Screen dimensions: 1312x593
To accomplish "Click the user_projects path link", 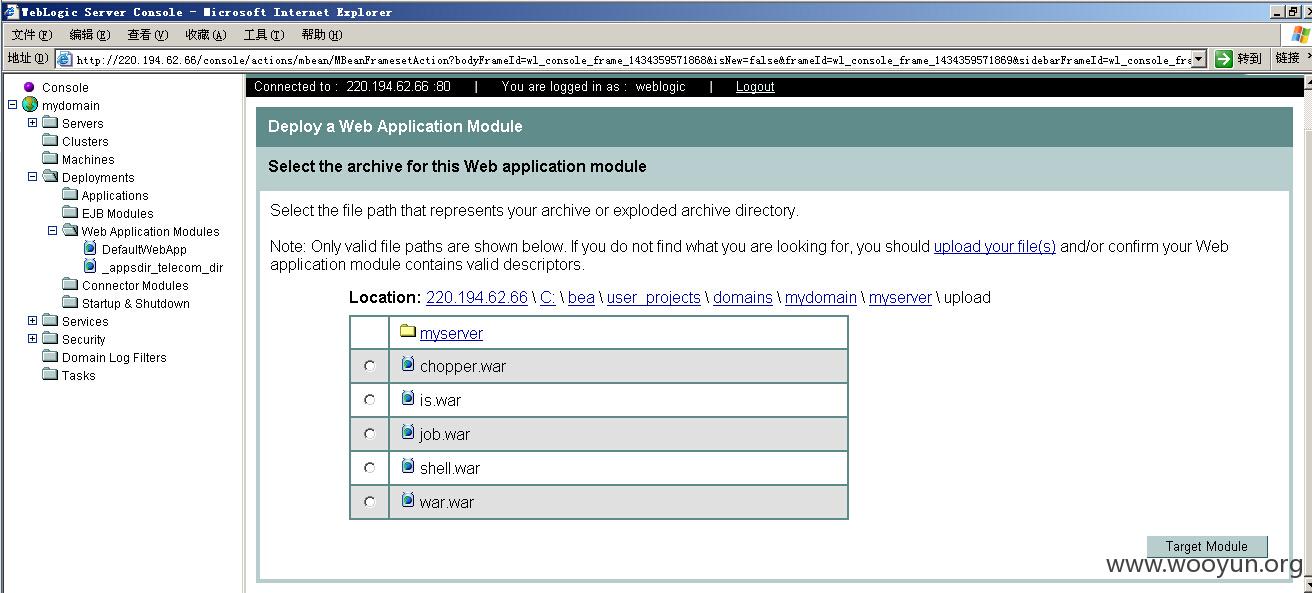I will (x=654, y=297).
